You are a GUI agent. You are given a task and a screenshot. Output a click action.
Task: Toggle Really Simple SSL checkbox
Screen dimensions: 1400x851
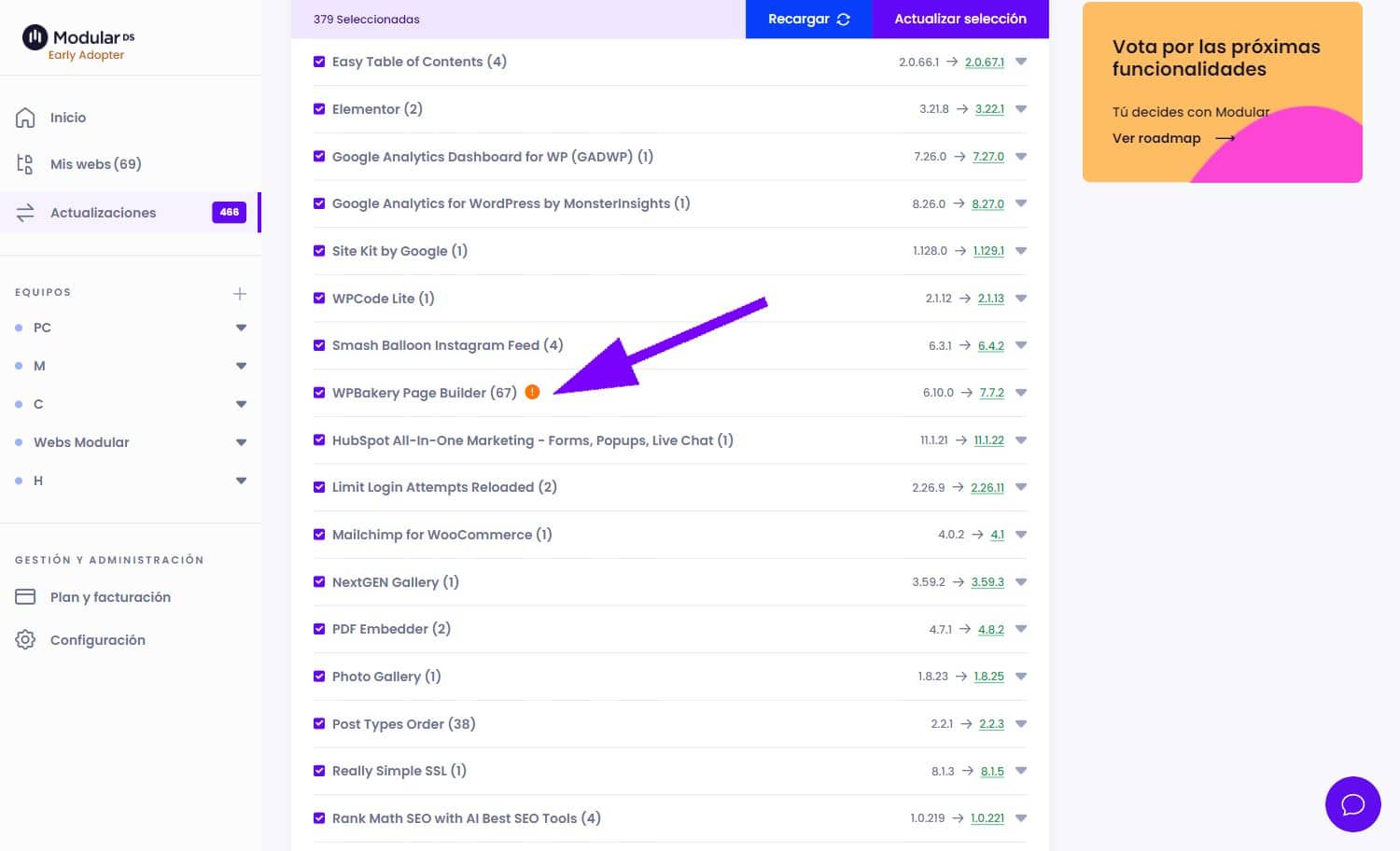point(319,771)
